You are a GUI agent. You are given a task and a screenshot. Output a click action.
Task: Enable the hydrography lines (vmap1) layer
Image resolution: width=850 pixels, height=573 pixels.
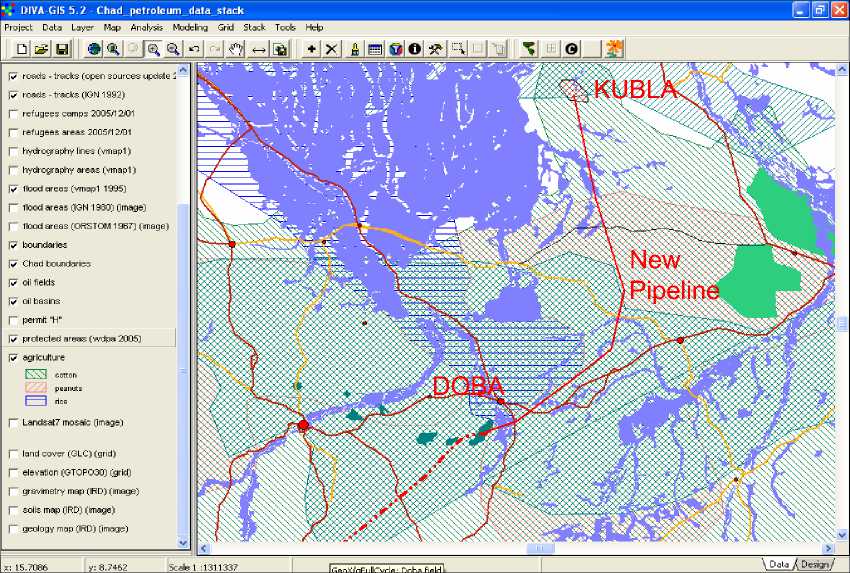coord(12,151)
